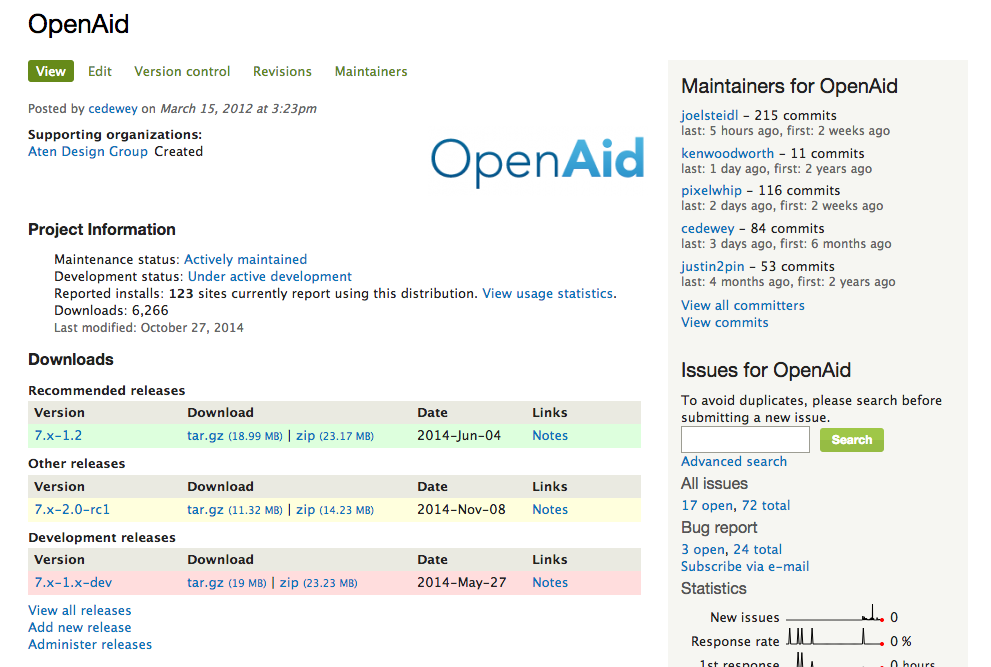This screenshot has width=991, height=667.
Task: Click View all committers
Action: point(743,306)
